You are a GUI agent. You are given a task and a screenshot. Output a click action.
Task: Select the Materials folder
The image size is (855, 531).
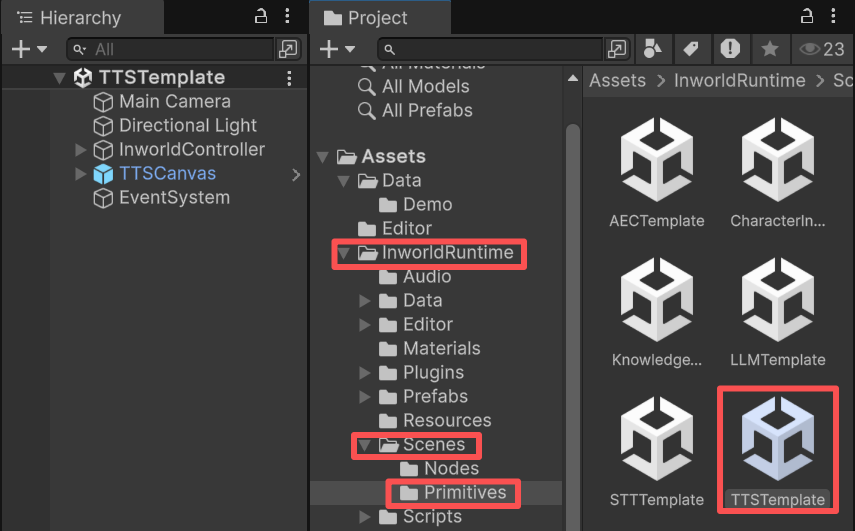442,348
